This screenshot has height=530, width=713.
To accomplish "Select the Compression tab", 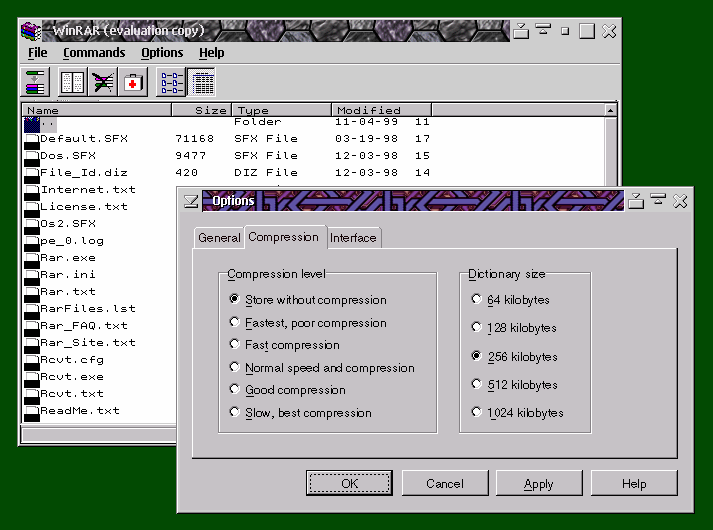I will [x=284, y=237].
